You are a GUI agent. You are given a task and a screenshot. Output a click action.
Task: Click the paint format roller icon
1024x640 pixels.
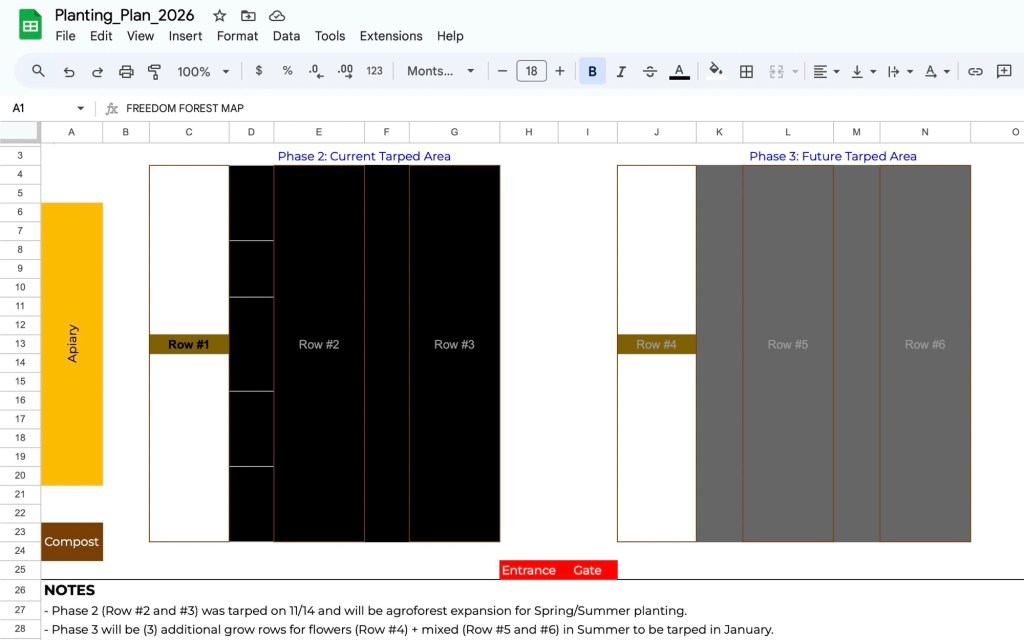click(154, 71)
